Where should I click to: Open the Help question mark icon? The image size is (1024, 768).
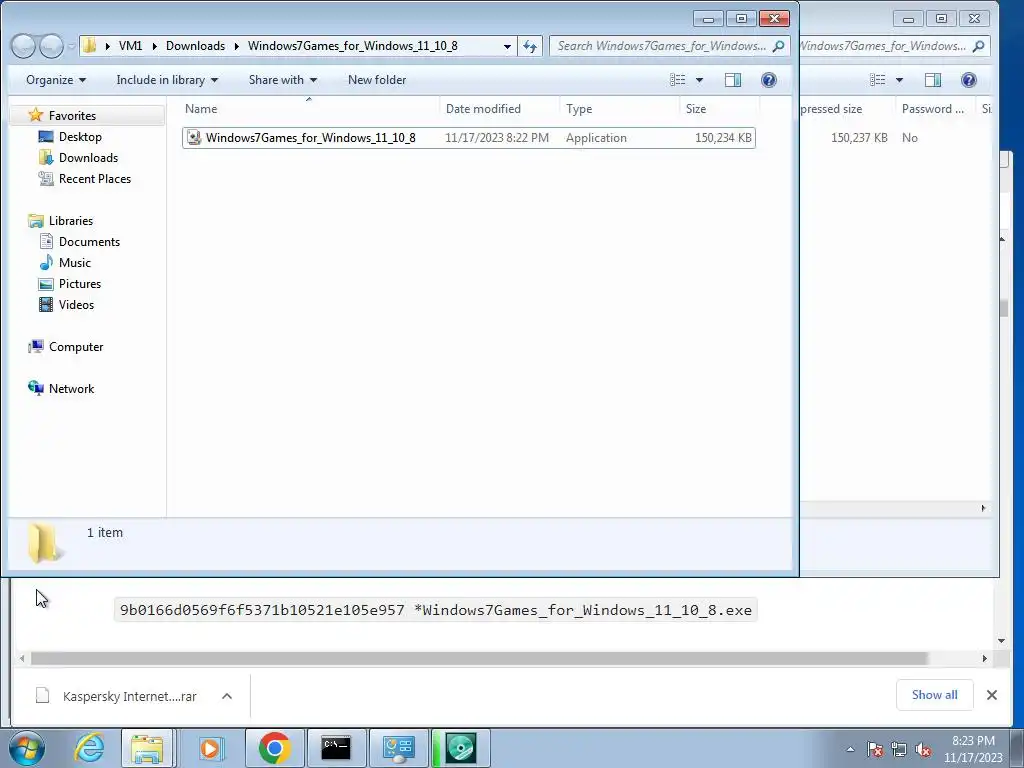pos(769,80)
